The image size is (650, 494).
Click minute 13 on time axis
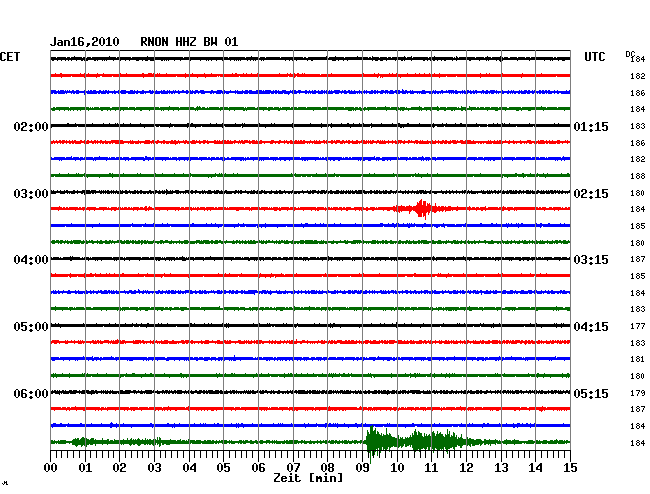pos(501,467)
